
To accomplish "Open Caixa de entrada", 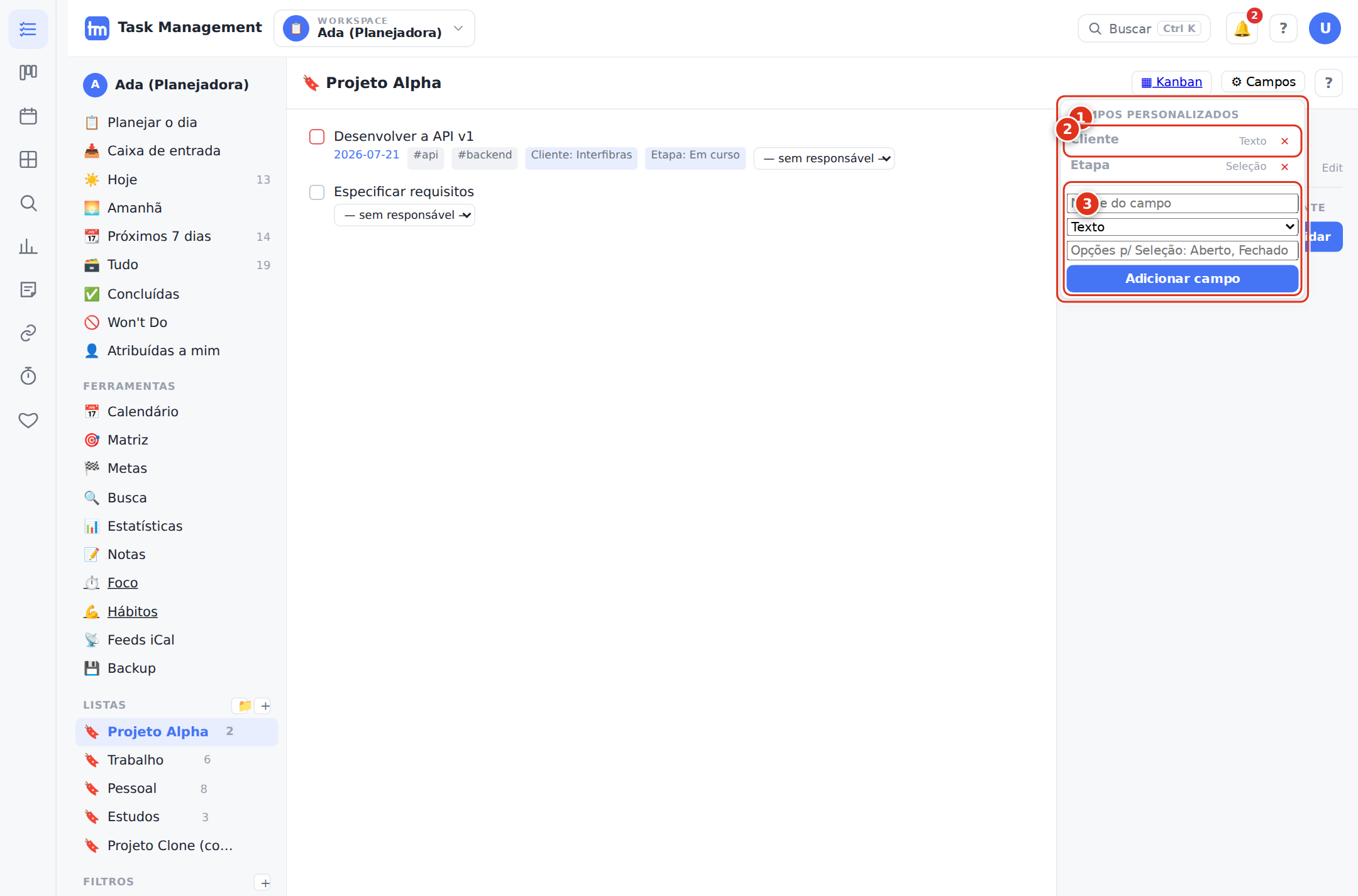I will pyautogui.click(x=177, y=150).
